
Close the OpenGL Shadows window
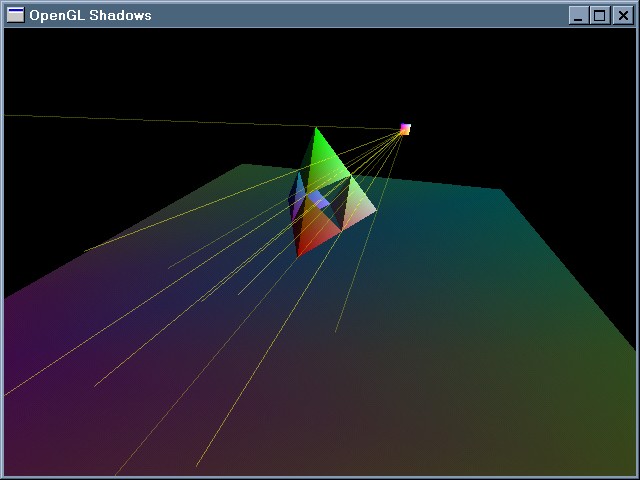click(x=621, y=15)
